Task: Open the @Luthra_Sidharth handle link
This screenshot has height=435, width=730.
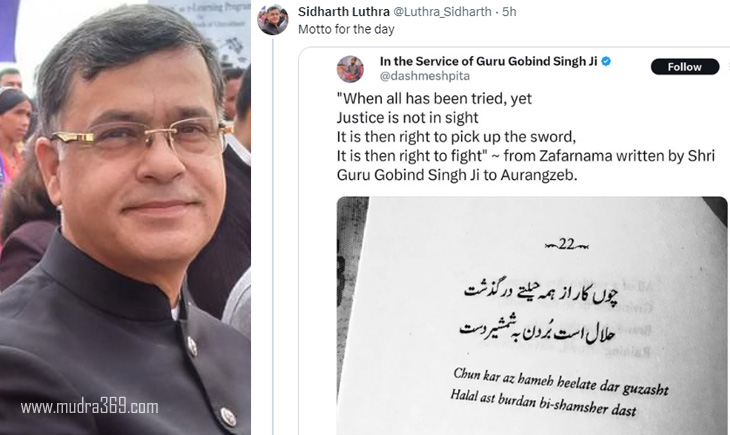Action: (x=442, y=12)
